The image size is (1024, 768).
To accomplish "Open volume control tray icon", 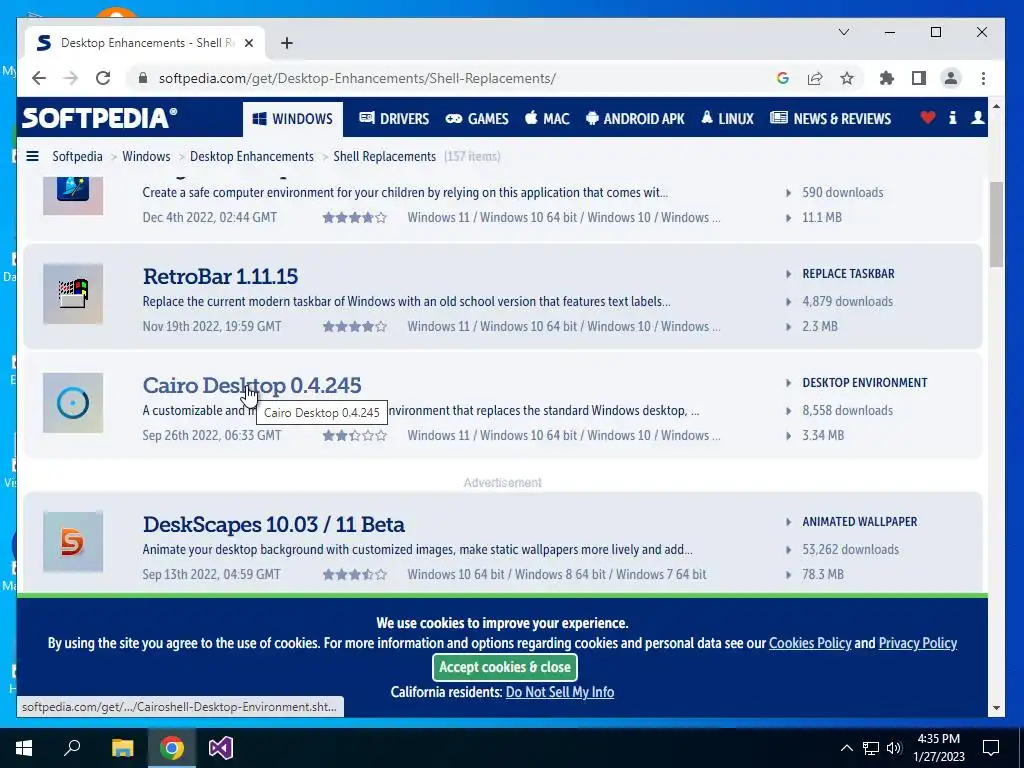I will (x=894, y=748).
